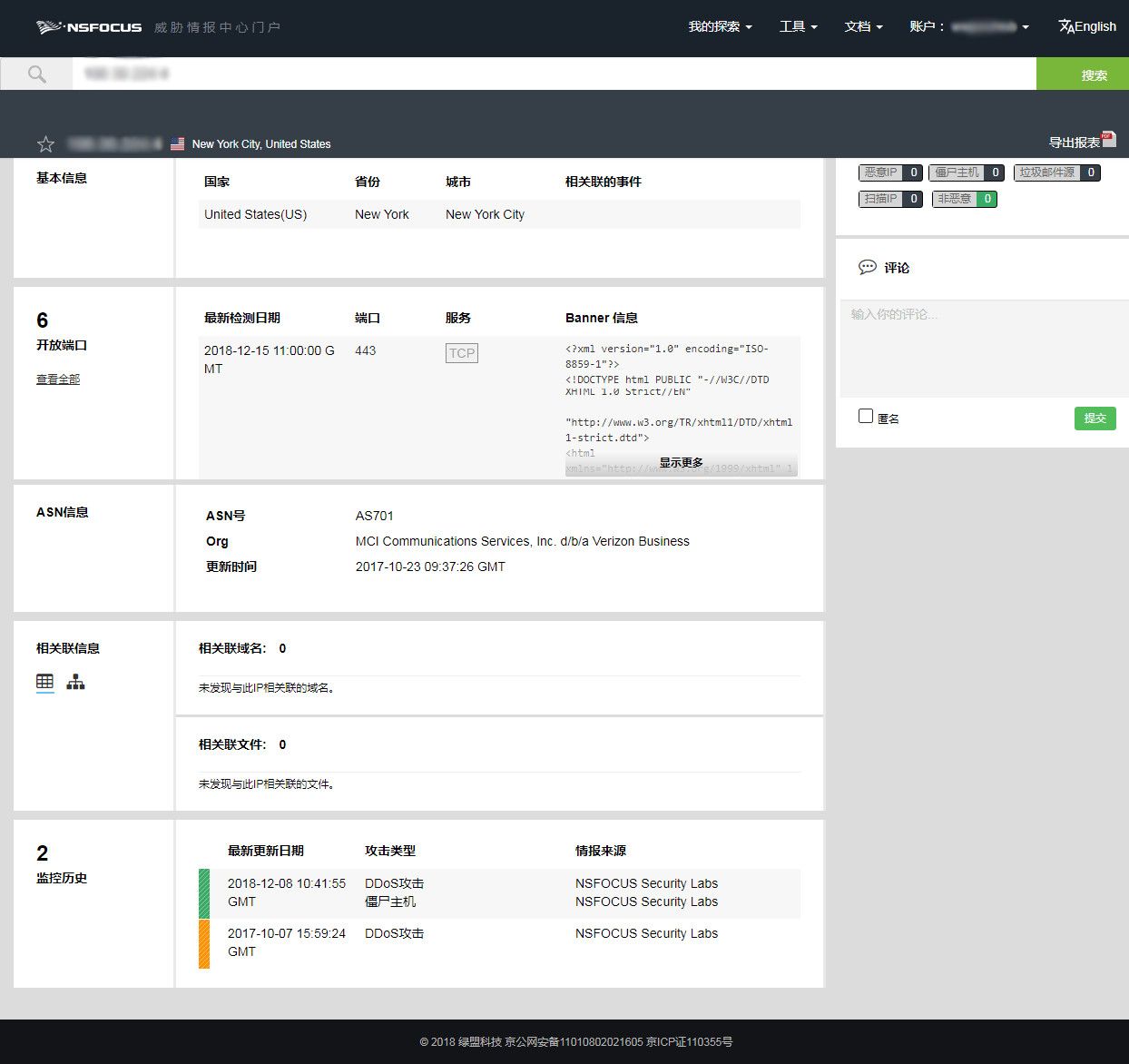Viewport: 1129px width, 1064px height.
Task: Focus the comment input text area
Action: pyautogui.click(x=983, y=349)
